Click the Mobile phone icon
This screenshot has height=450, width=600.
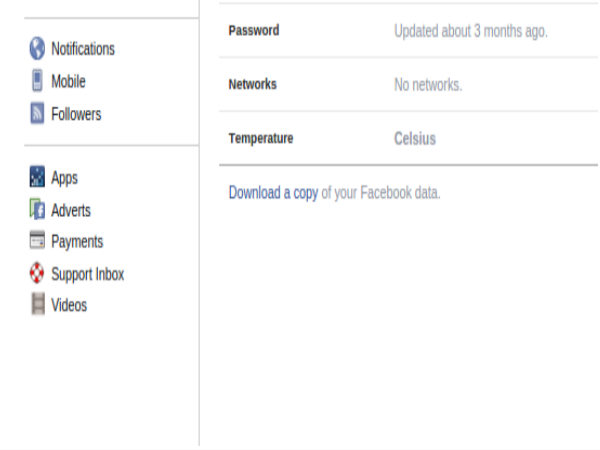pos(37,81)
